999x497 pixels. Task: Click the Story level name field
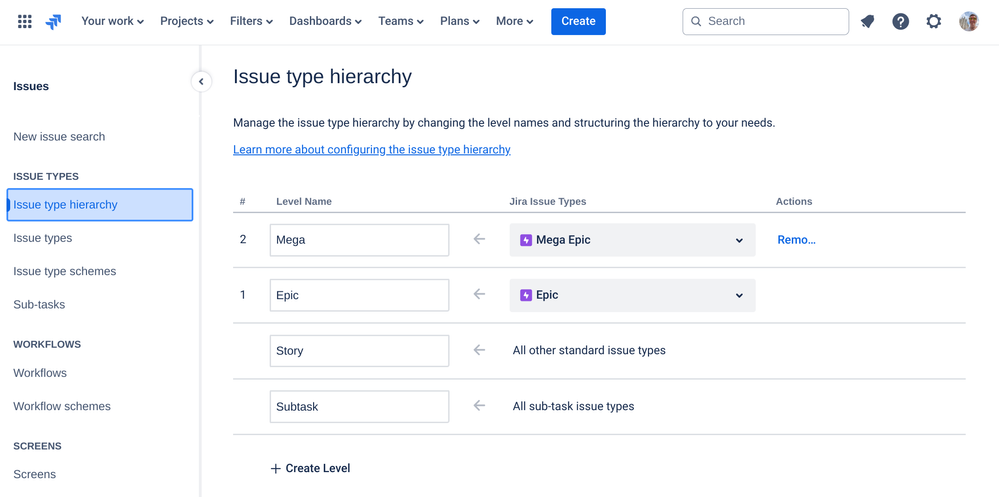coord(359,351)
